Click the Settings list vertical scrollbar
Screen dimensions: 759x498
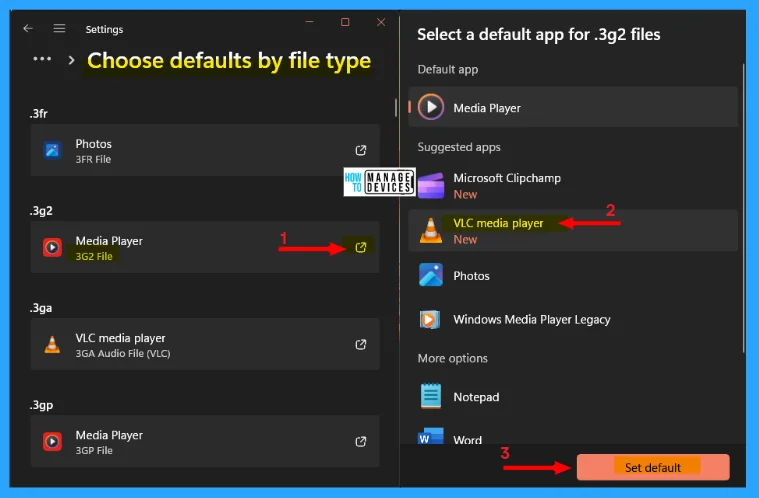[x=395, y=107]
